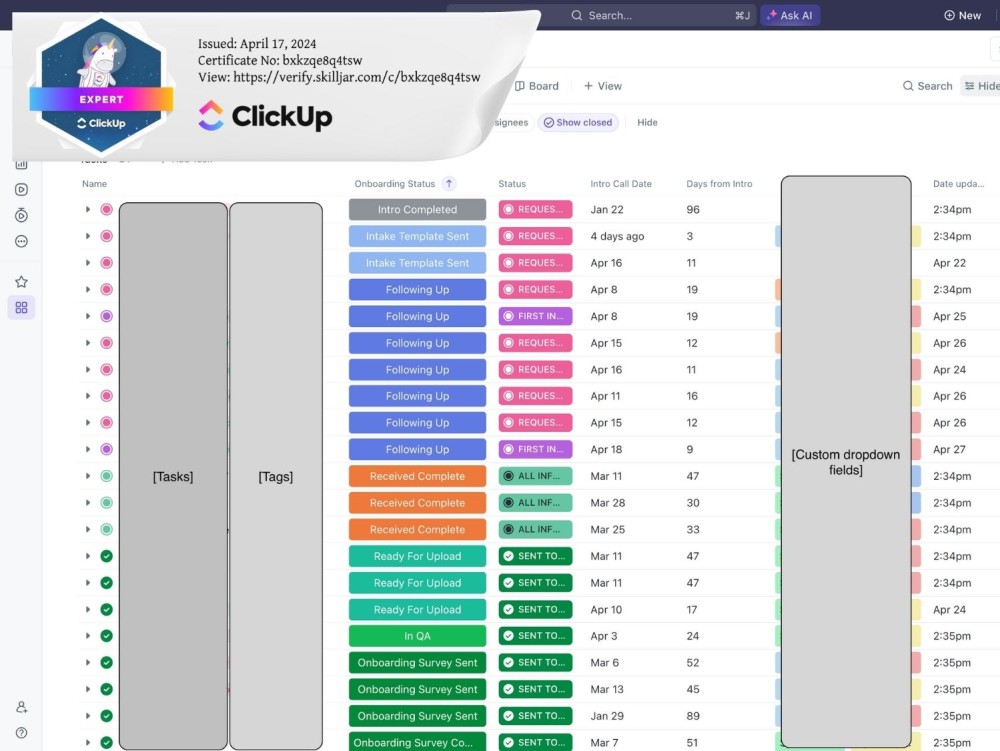This screenshot has height=751, width=1000.
Task: Add a view with + View
Action: pyautogui.click(x=602, y=86)
